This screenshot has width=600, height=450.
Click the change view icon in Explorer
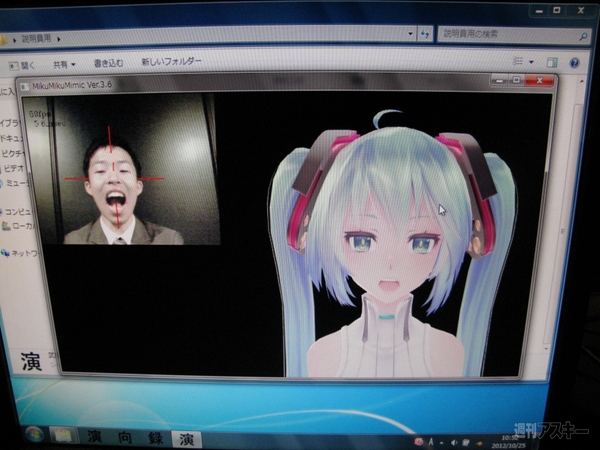(x=518, y=61)
